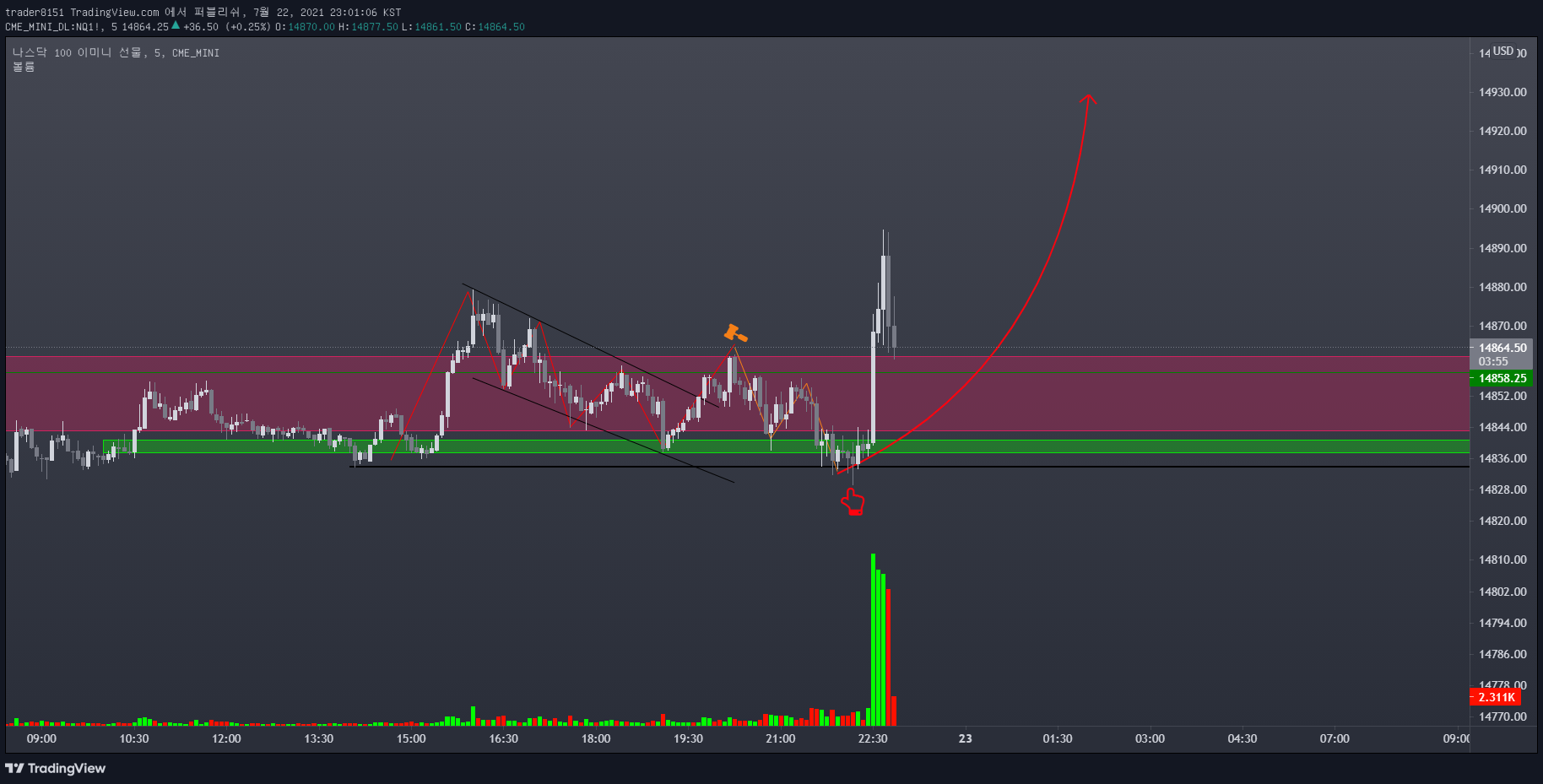Image resolution: width=1543 pixels, height=784 pixels.
Task: Select the 볼륨 indicator legend
Action: coord(24,67)
